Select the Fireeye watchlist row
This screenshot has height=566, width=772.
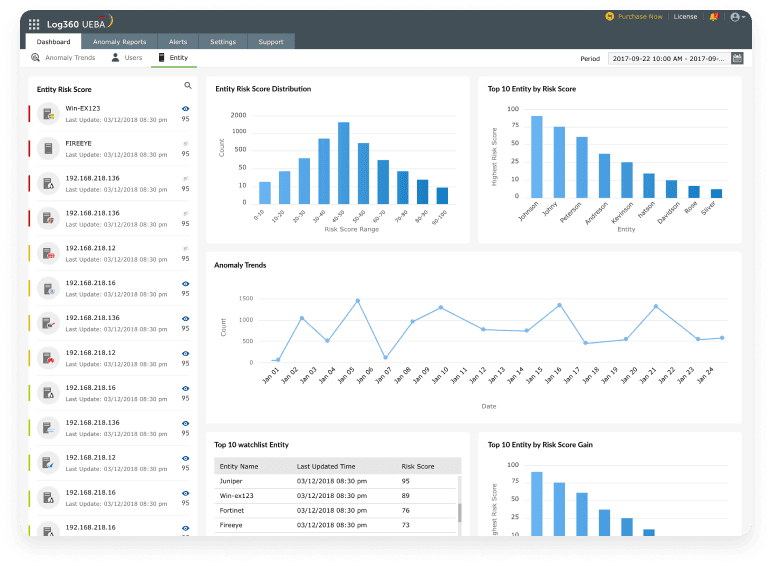tap(336, 525)
